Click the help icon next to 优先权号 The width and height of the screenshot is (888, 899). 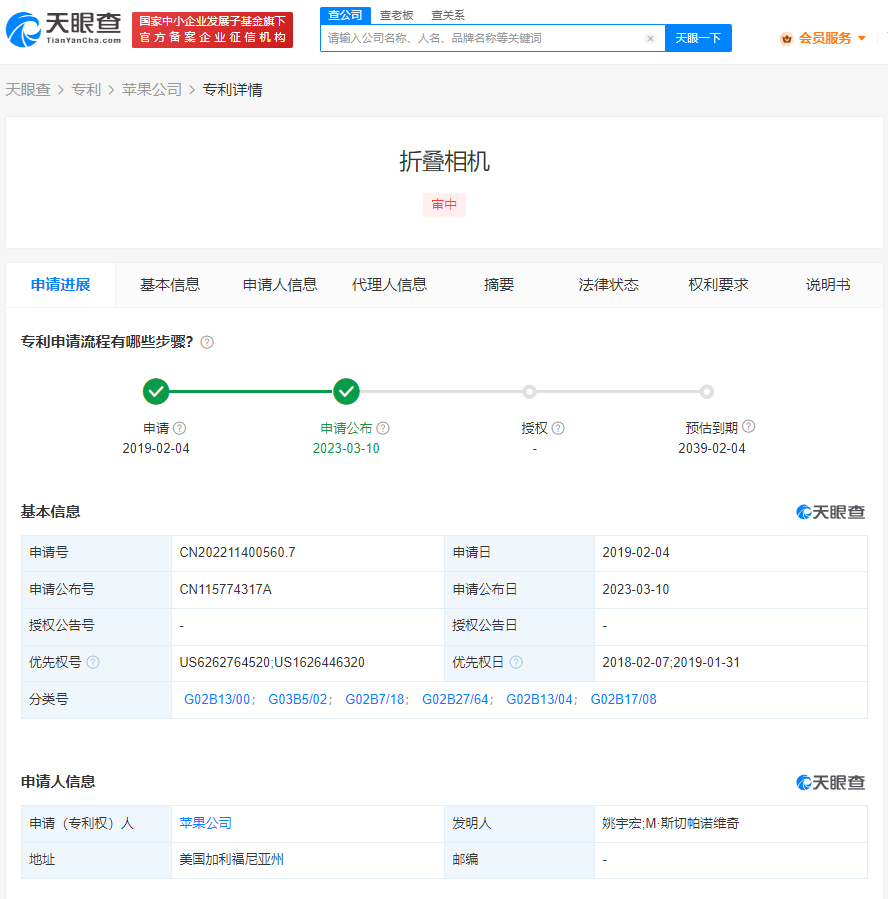93,662
